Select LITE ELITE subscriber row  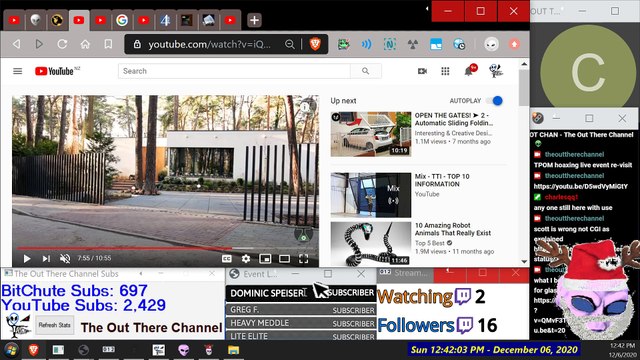point(301,336)
